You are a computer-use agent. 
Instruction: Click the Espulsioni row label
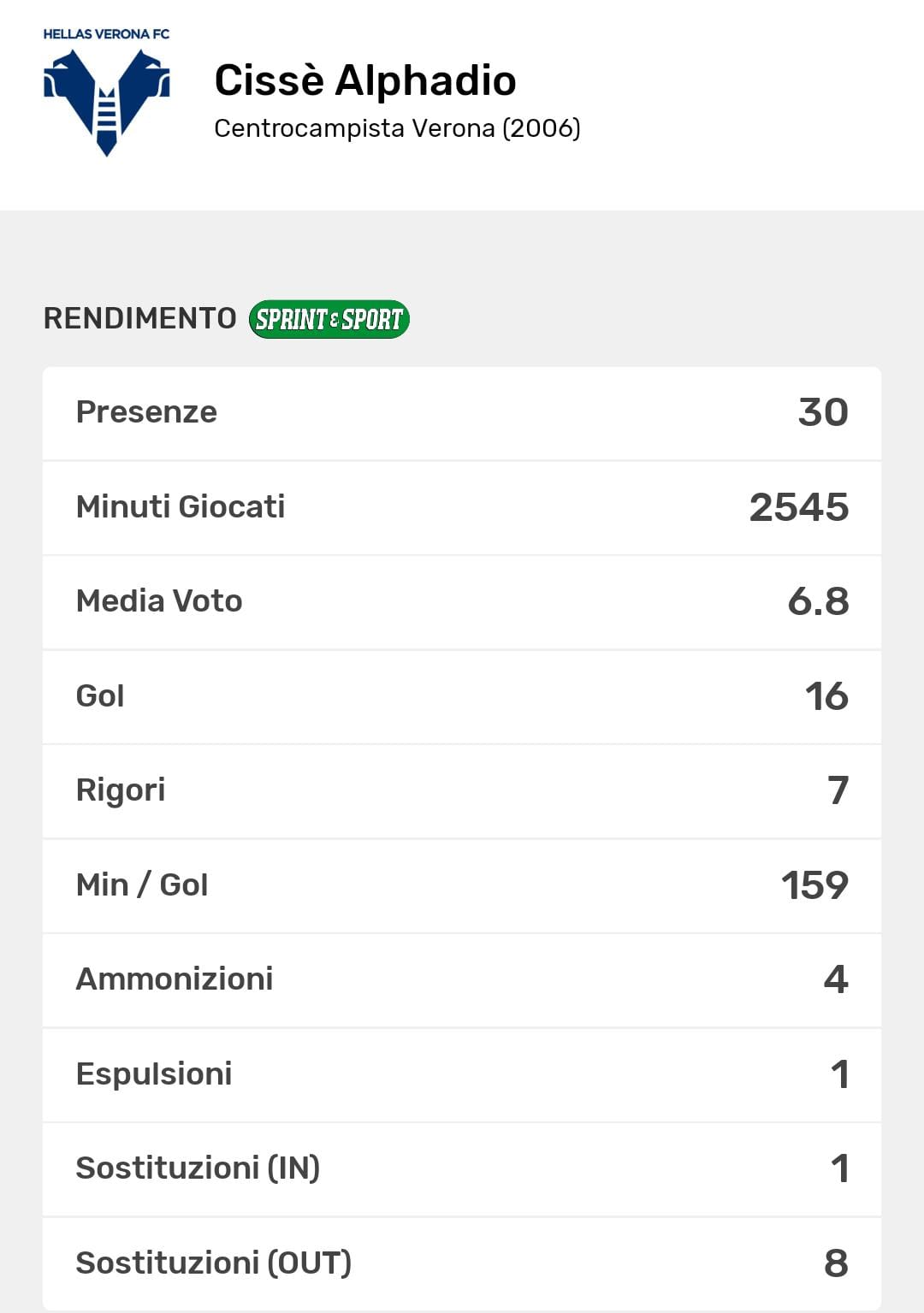[x=154, y=1074]
